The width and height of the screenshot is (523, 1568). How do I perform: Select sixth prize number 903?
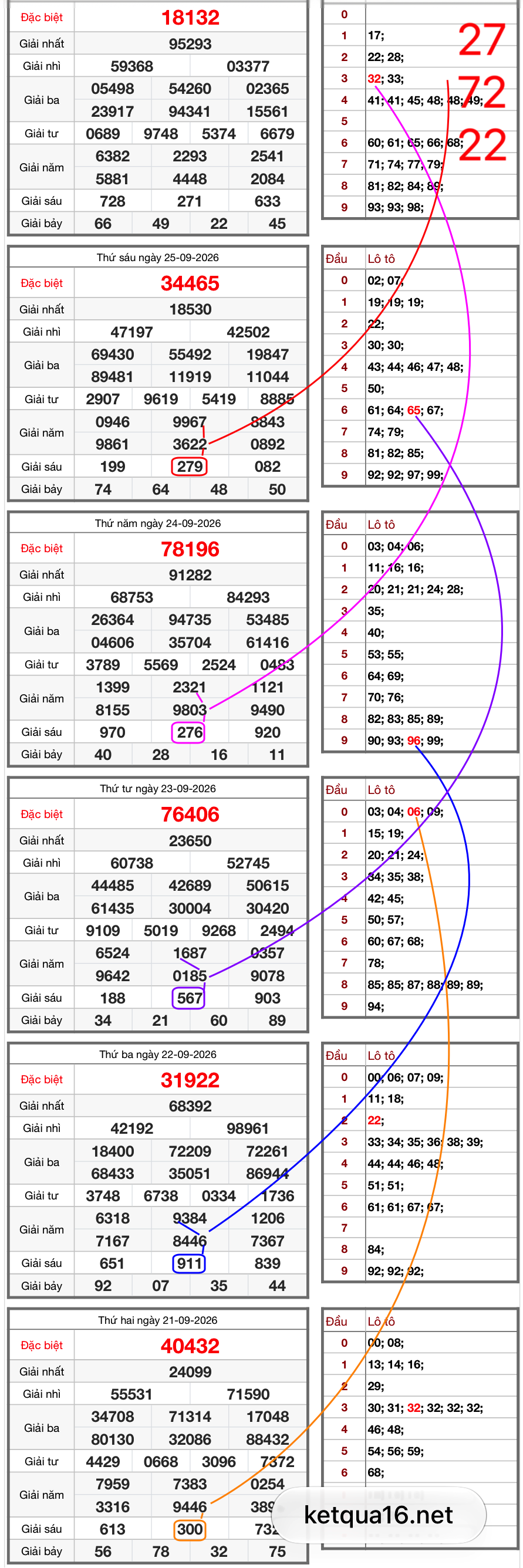pos(267,998)
